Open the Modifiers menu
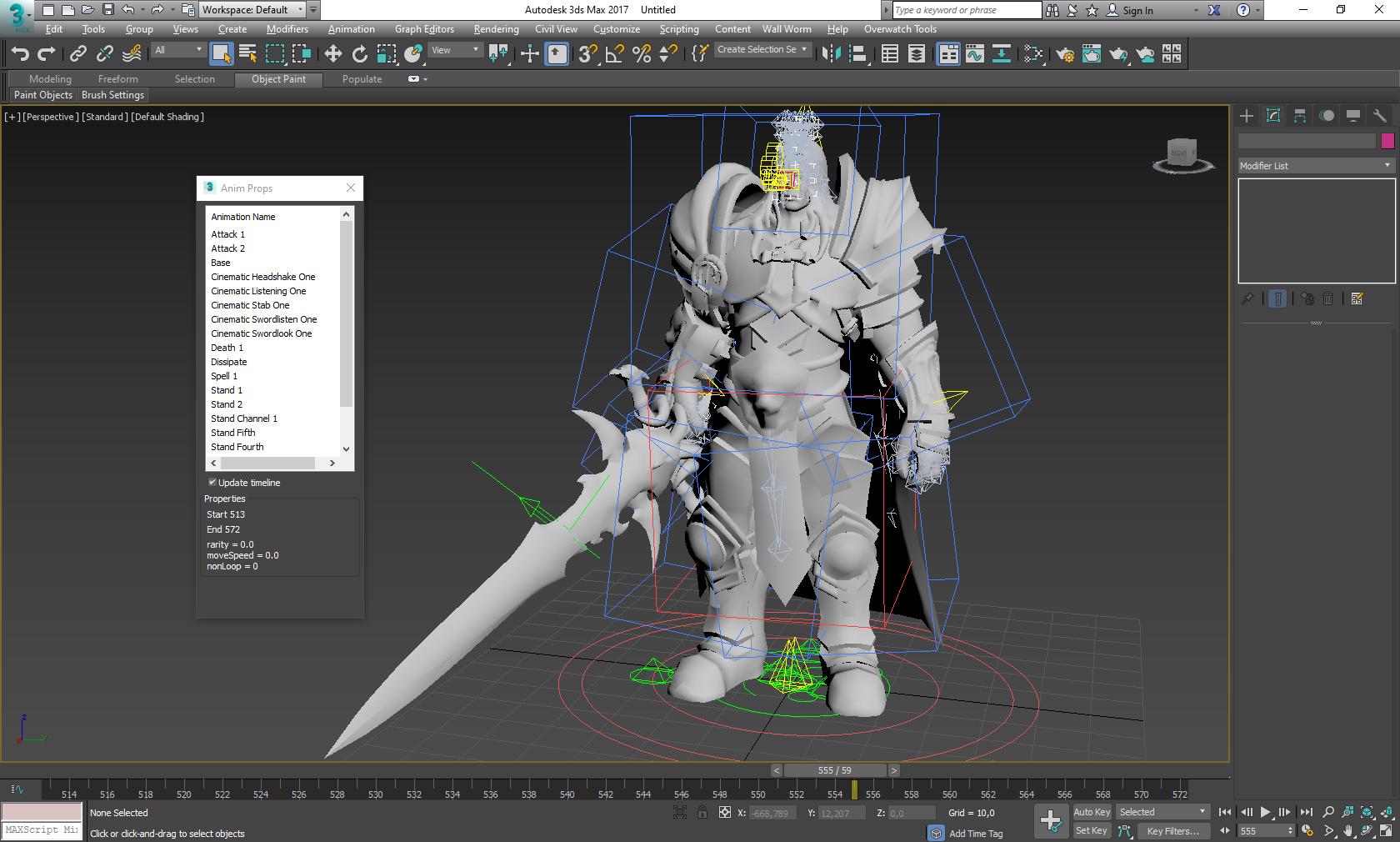 pyautogui.click(x=287, y=29)
